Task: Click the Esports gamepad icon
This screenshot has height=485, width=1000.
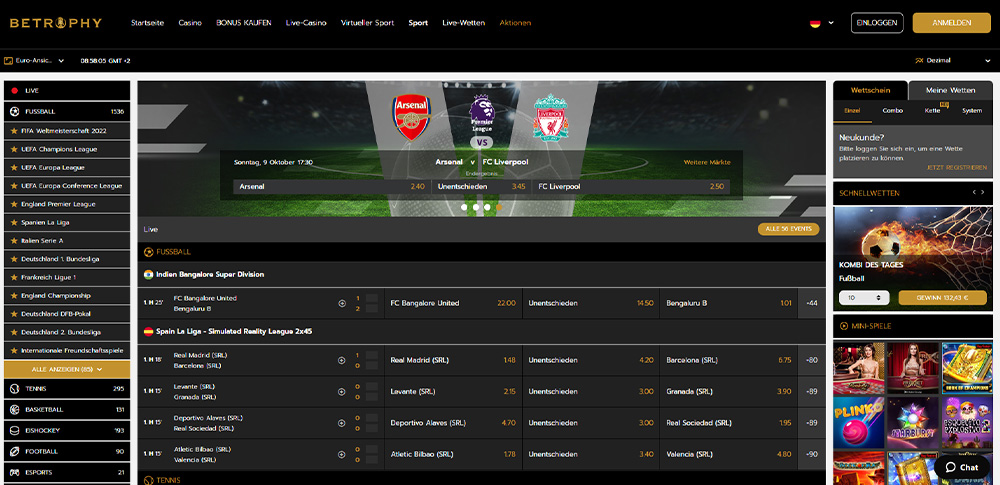Action: pos(14,473)
